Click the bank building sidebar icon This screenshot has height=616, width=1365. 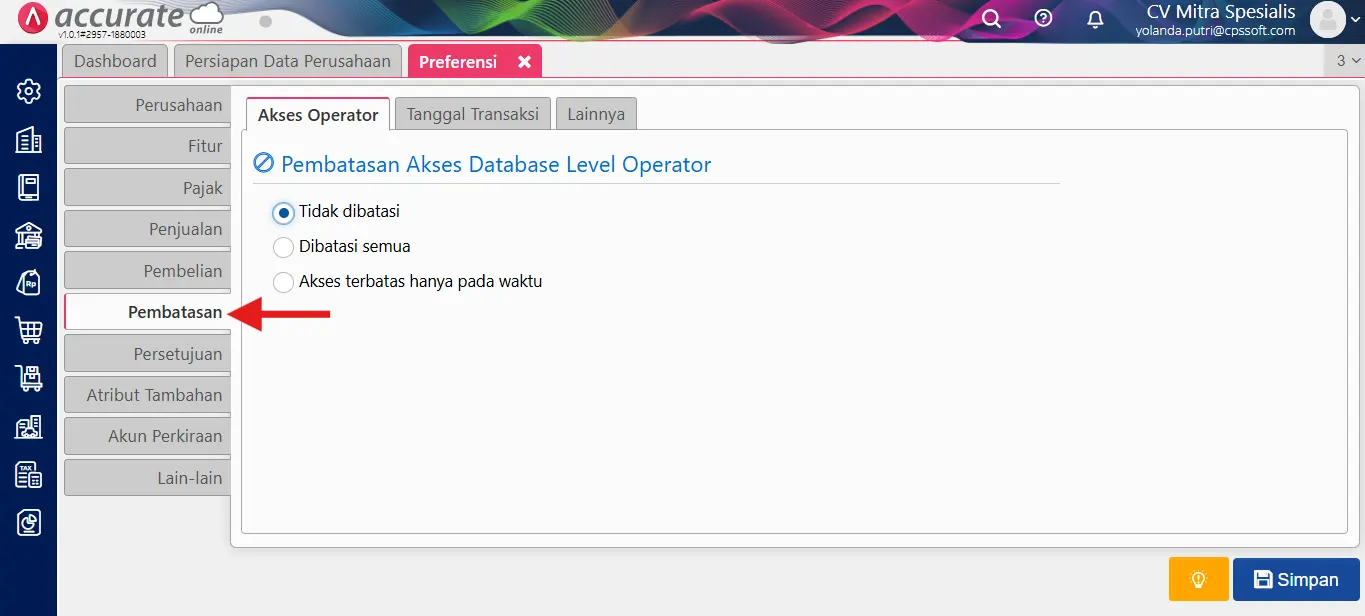28,235
